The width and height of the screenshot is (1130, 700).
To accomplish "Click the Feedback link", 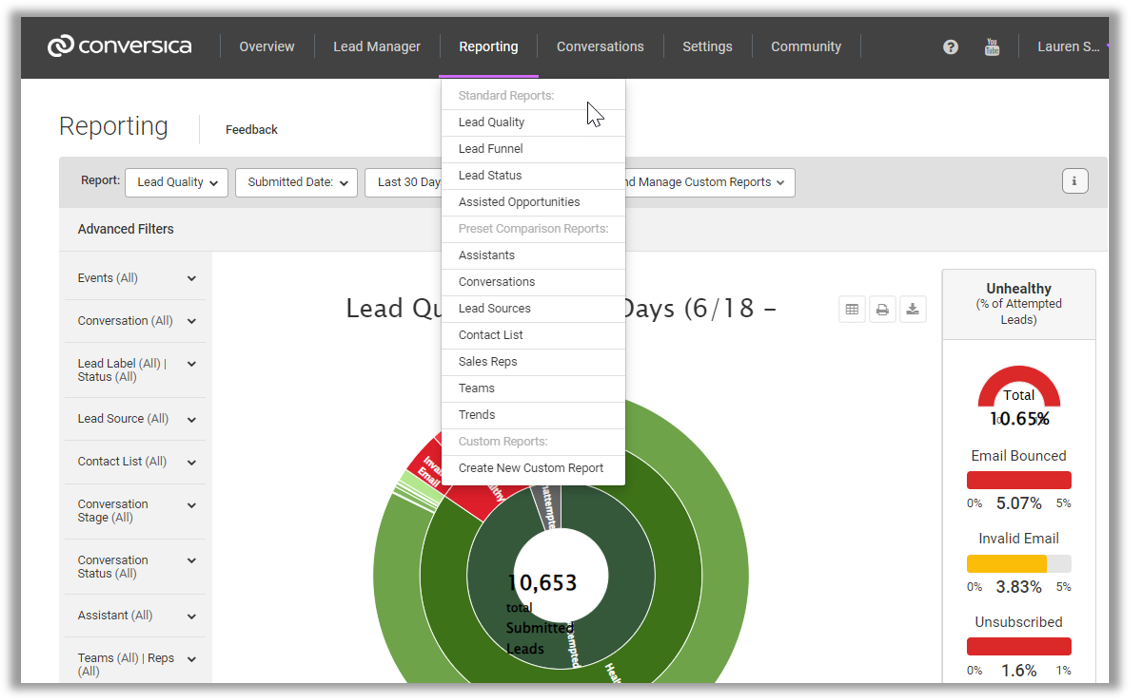I will pos(252,130).
